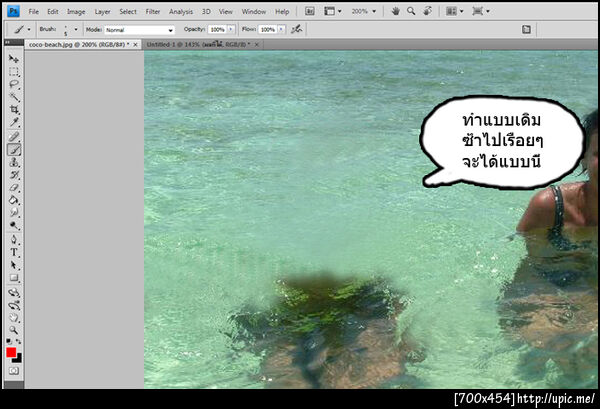This screenshot has width=600, height=409.
Task: Select the Path Selection tool
Action: click(x=14, y=265)
